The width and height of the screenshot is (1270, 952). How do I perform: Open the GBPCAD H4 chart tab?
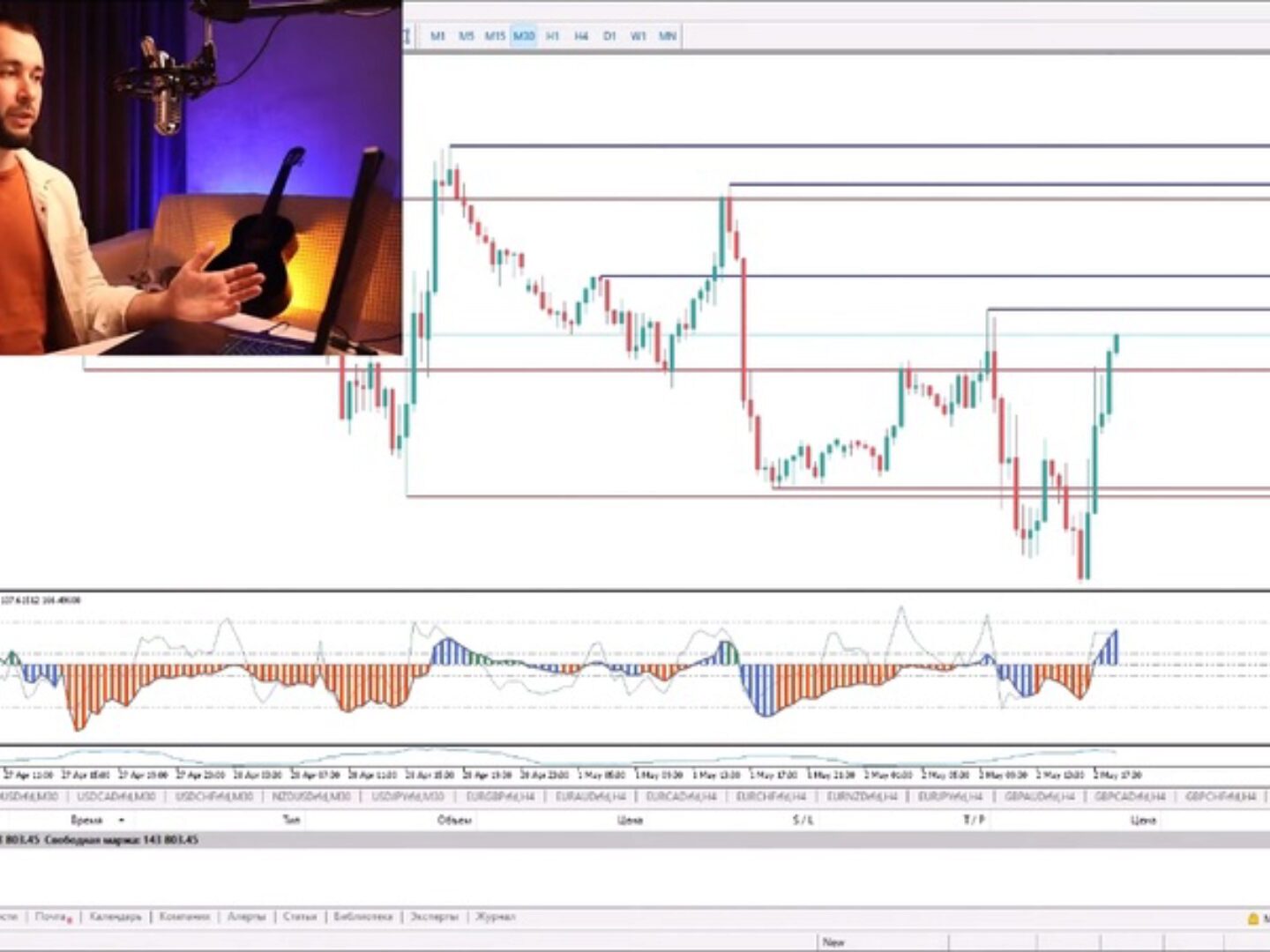pyautogui.click(x=1130, y=796)
